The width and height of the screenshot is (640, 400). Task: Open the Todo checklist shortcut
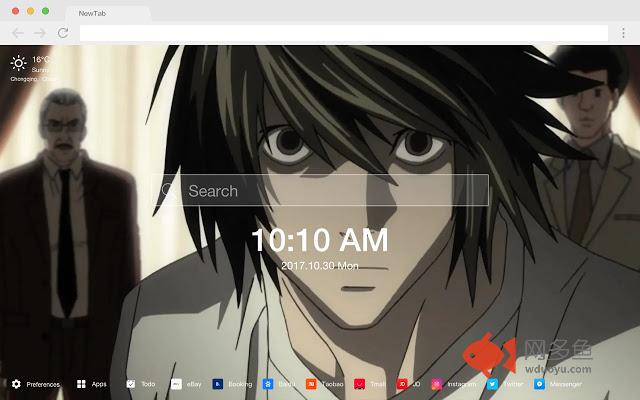pyautogui.click(x=131, y=384)
